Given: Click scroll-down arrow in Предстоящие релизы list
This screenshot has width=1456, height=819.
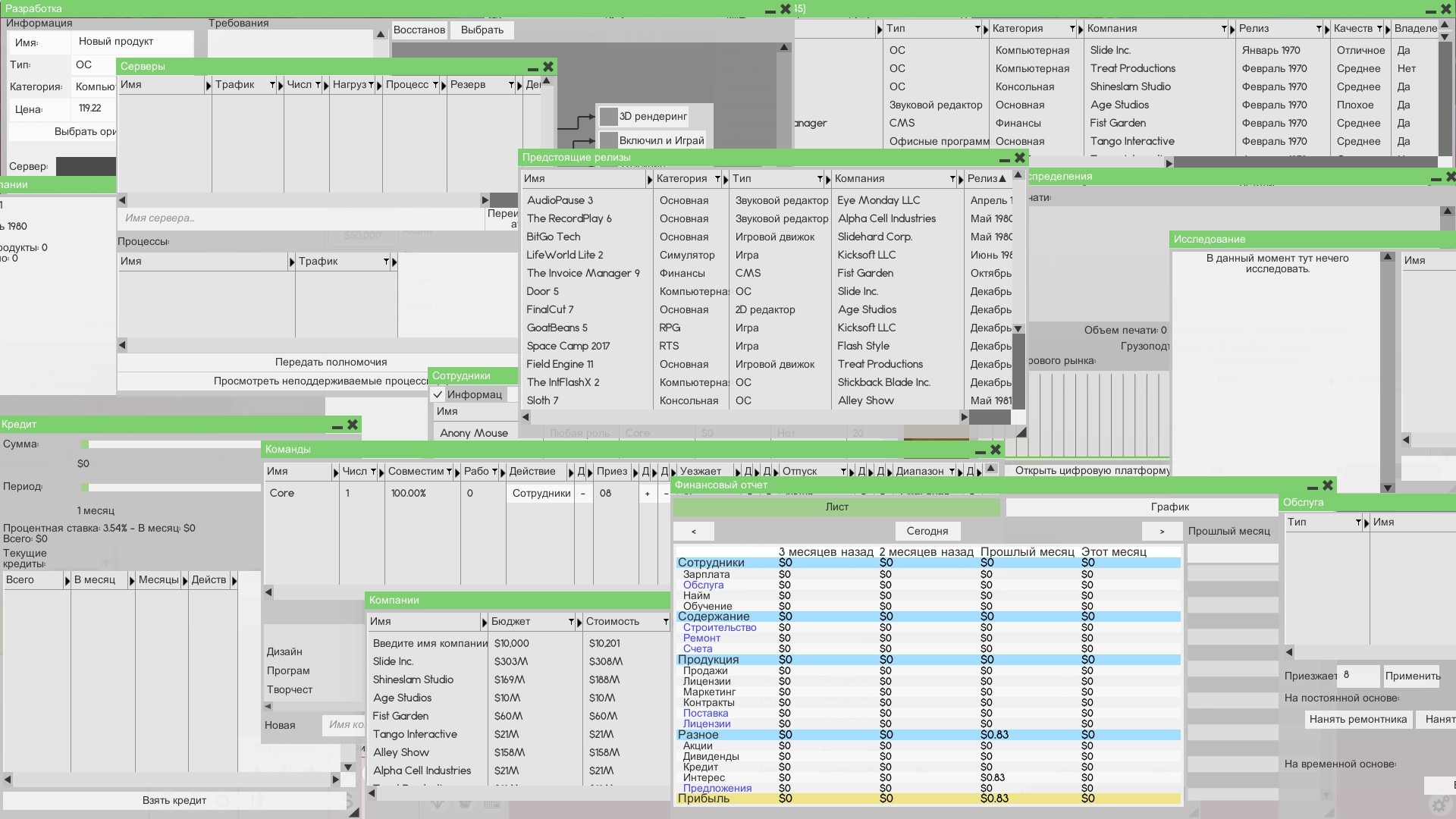Looking at the screenshot, I should pos(1018,329).
